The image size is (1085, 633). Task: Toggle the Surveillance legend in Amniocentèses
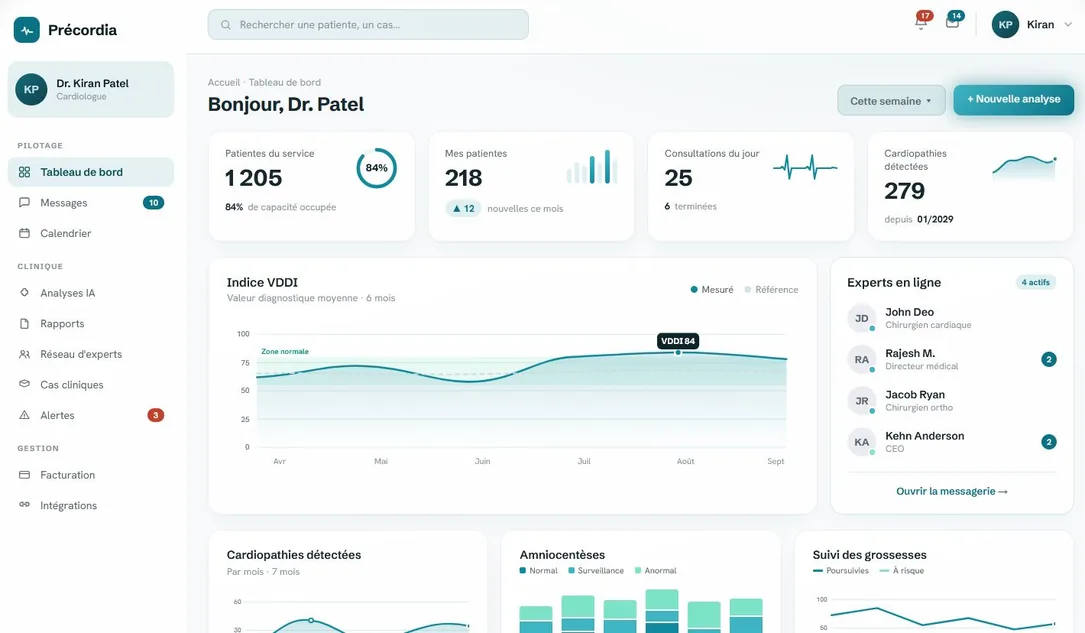[596, 571]
